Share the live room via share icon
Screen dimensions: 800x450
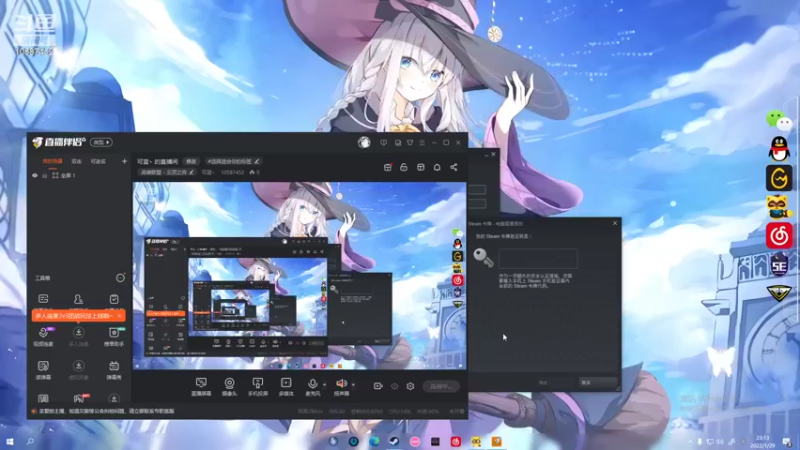[x=454, y=167]
